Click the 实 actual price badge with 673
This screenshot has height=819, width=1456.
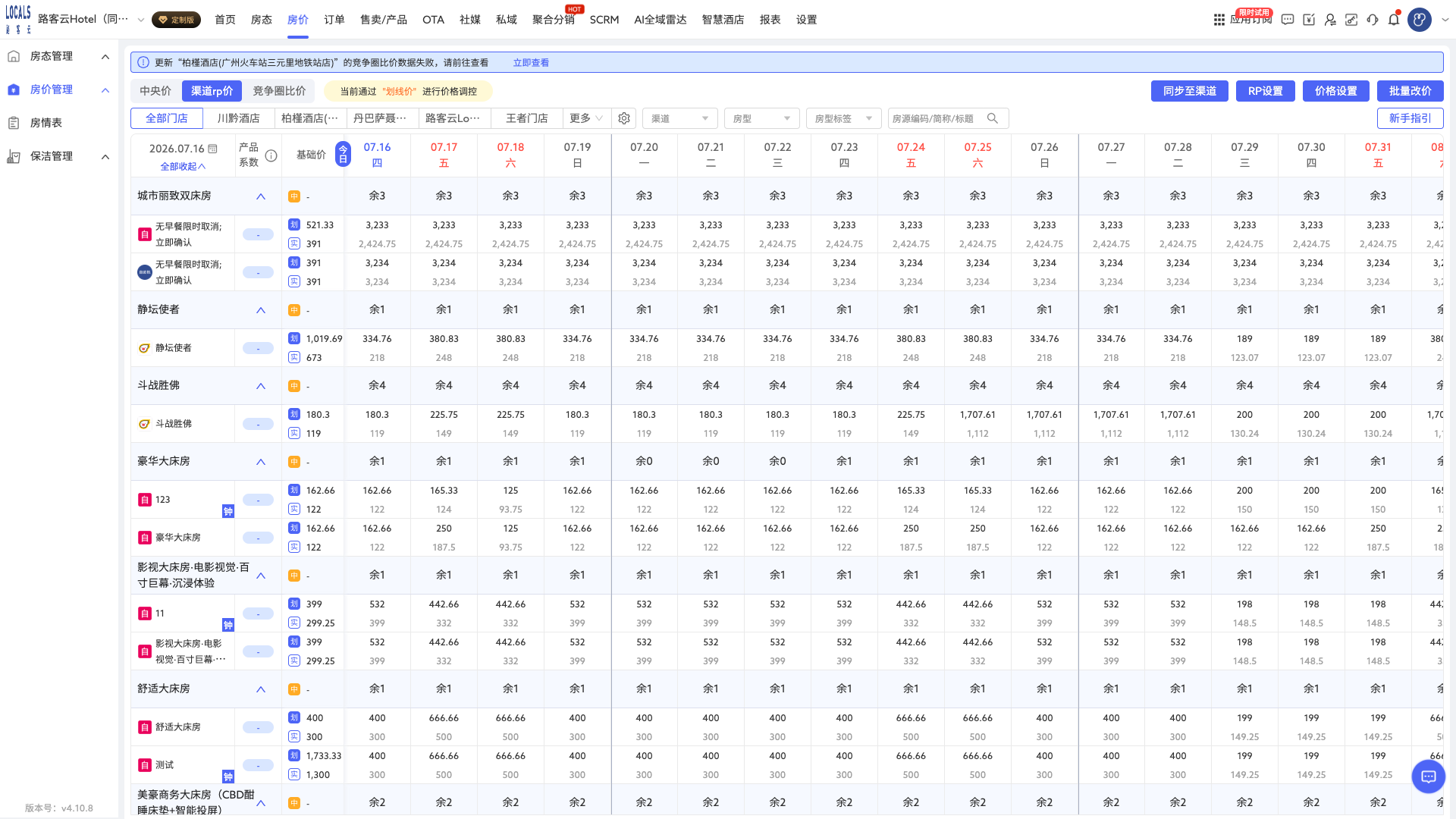(294, 357)
